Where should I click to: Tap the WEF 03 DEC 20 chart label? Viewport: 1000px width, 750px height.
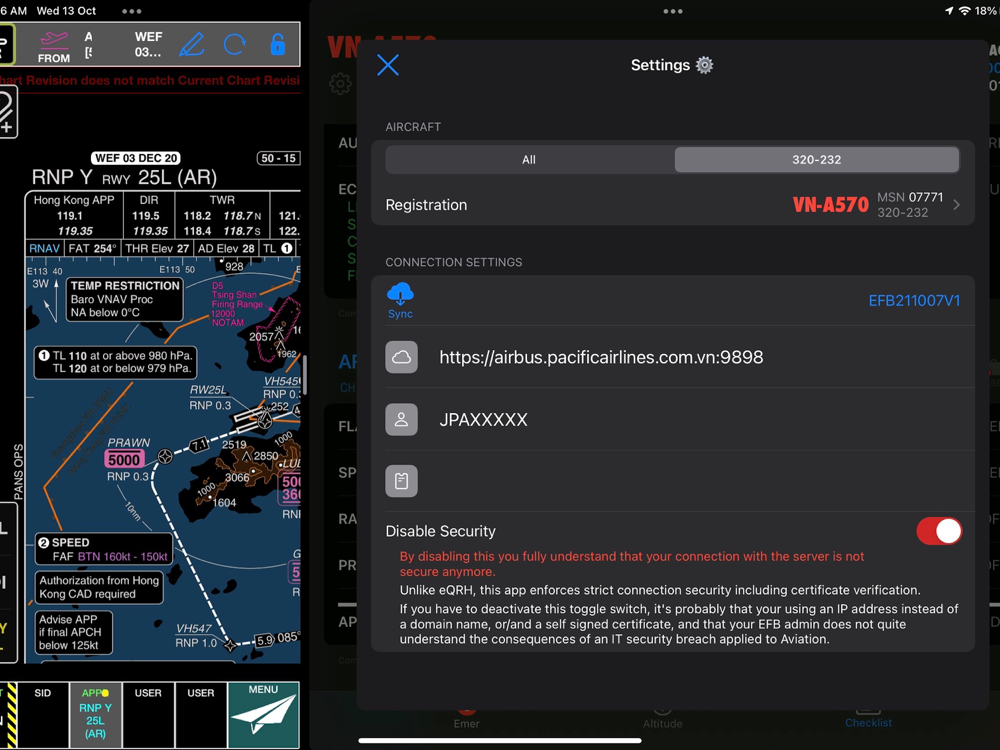(136, 158)
